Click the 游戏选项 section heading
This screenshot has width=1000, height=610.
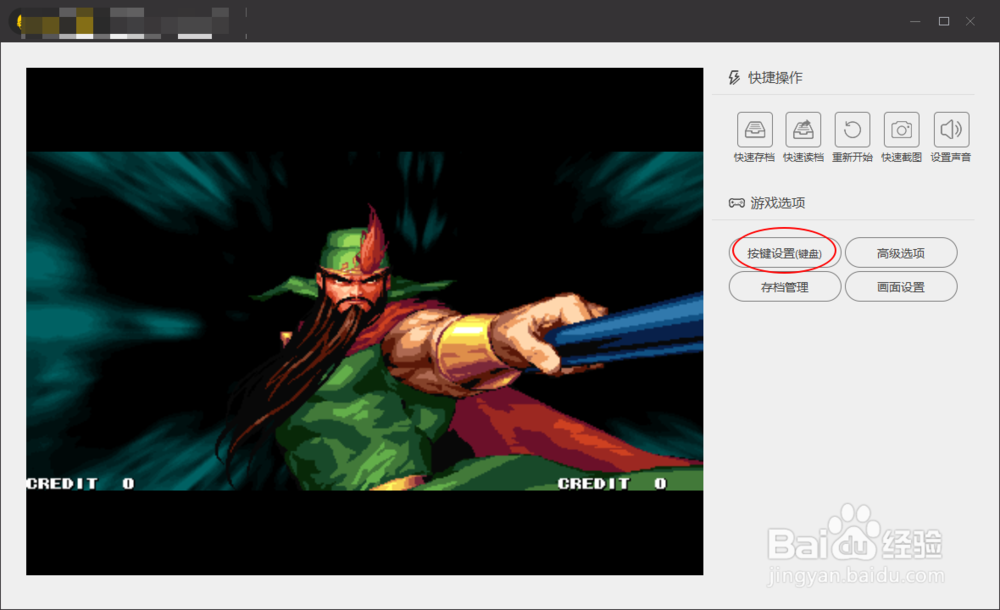(x=777, y=203)
